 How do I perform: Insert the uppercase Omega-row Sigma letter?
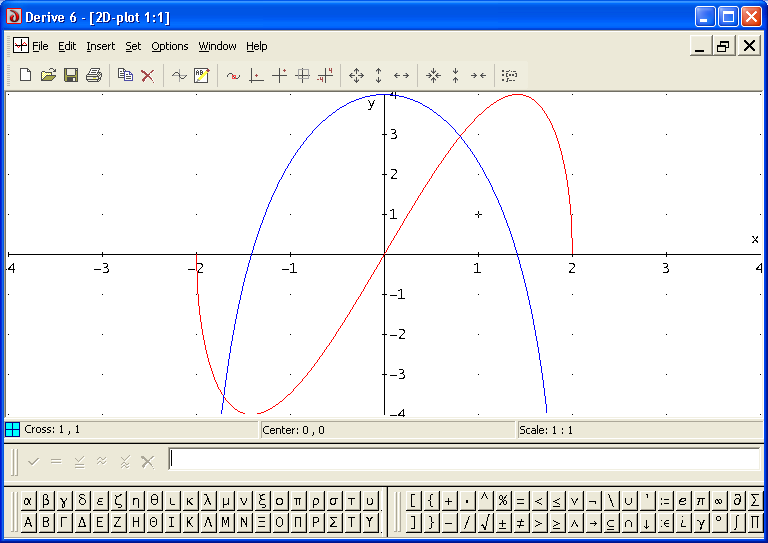[332, 522]
